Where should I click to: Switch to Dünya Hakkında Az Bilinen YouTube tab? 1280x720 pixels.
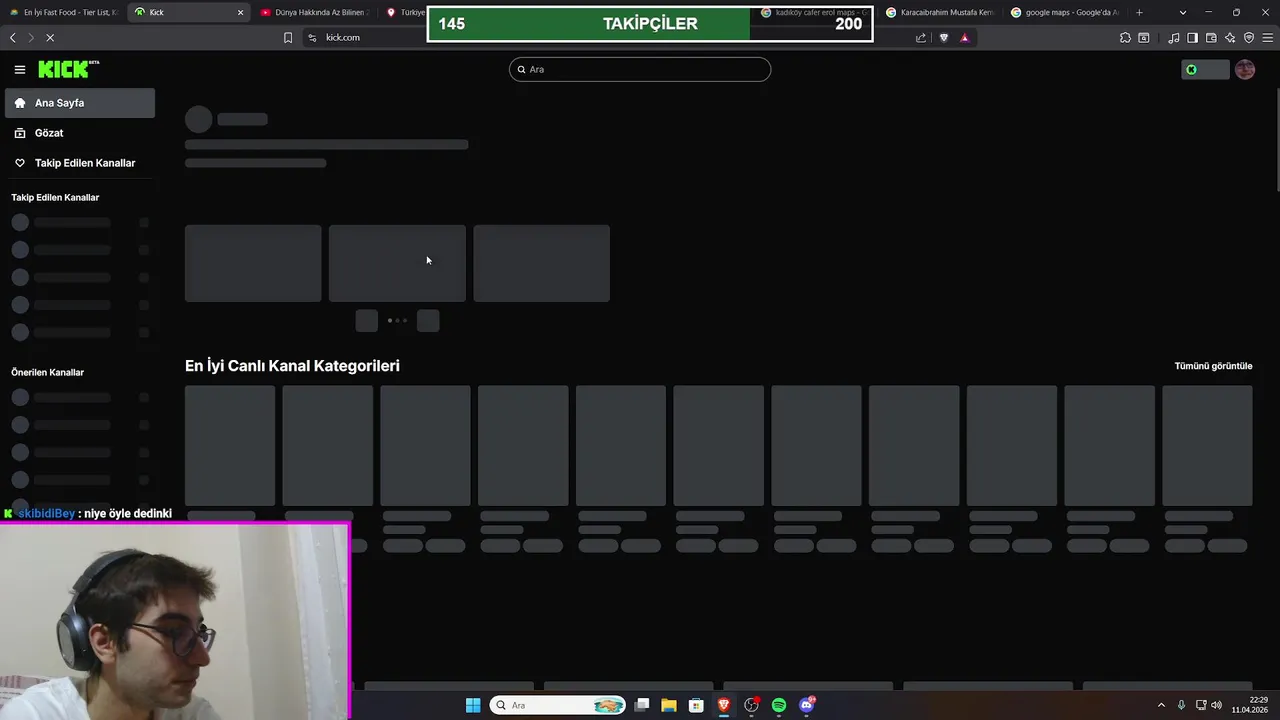pyautogui.click(x=313, y=12)
